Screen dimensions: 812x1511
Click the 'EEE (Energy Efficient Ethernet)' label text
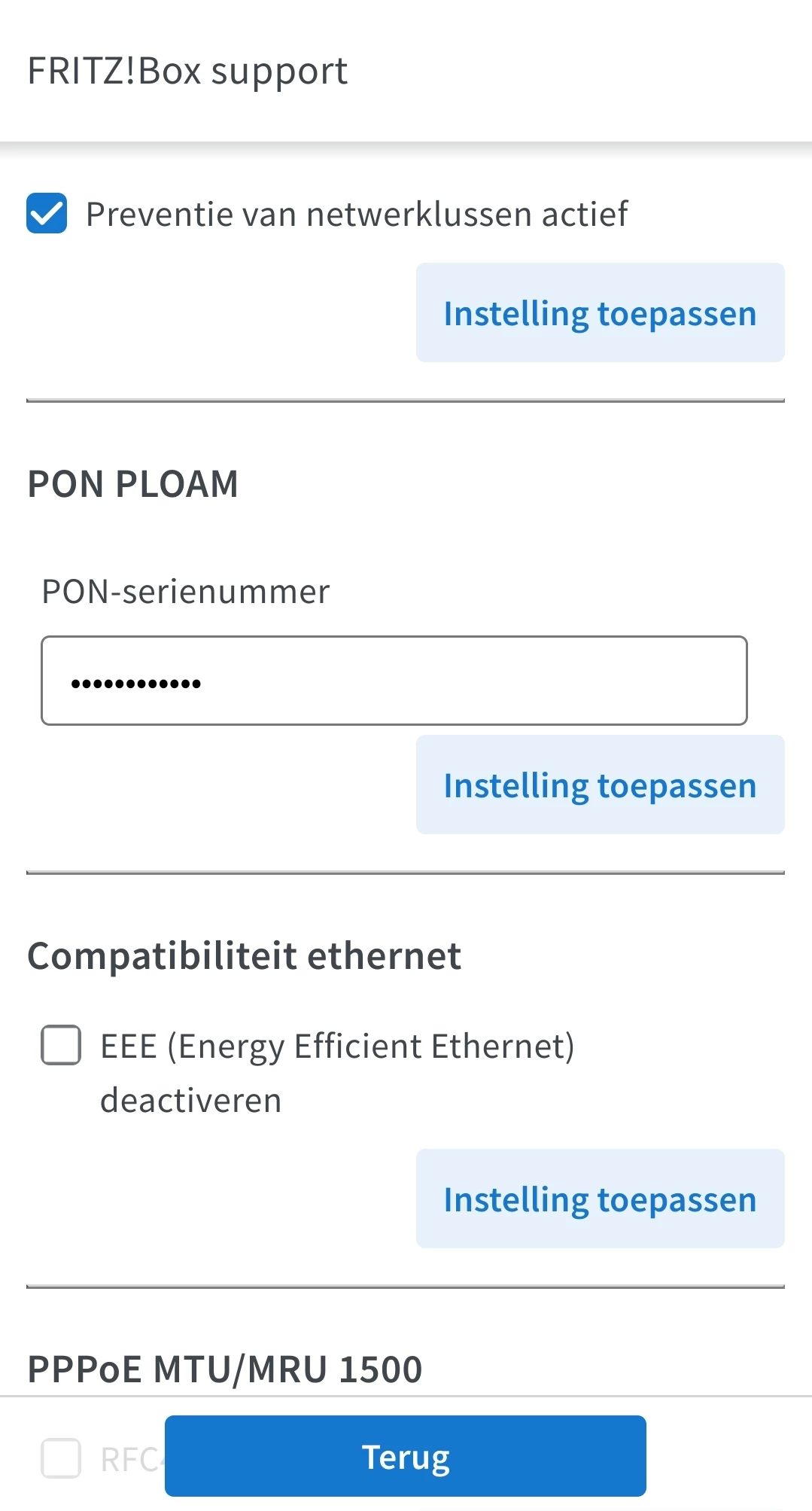tap(337, 1046)
